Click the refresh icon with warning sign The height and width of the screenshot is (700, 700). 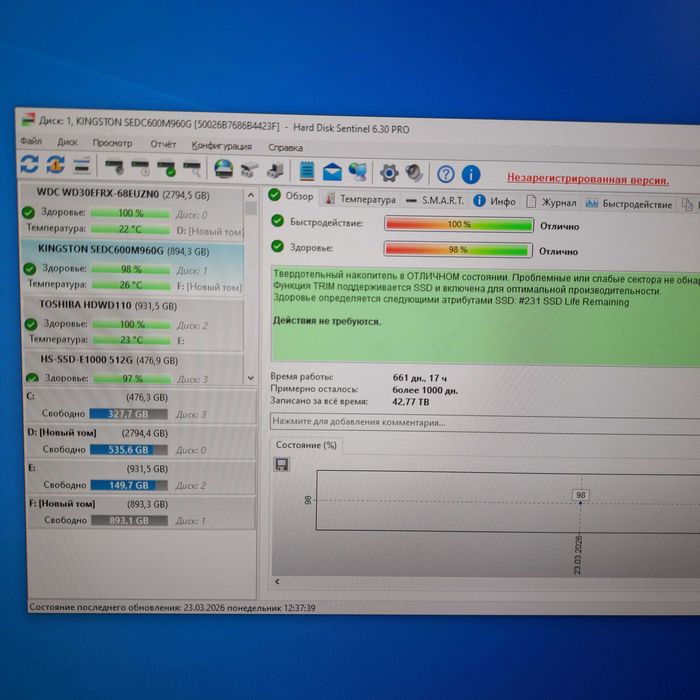click(55, 165)
